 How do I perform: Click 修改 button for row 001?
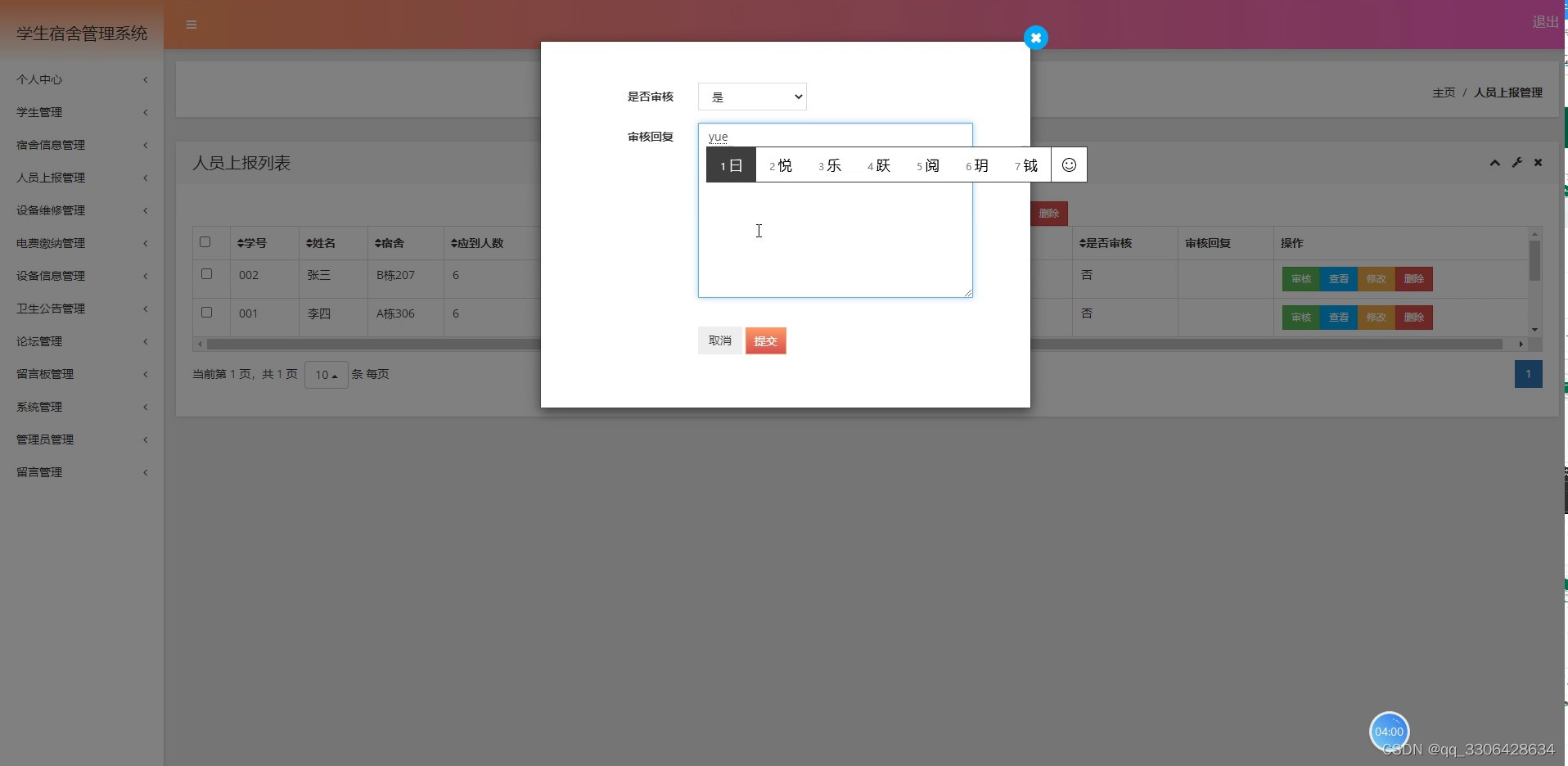[x=1377, y=318]
